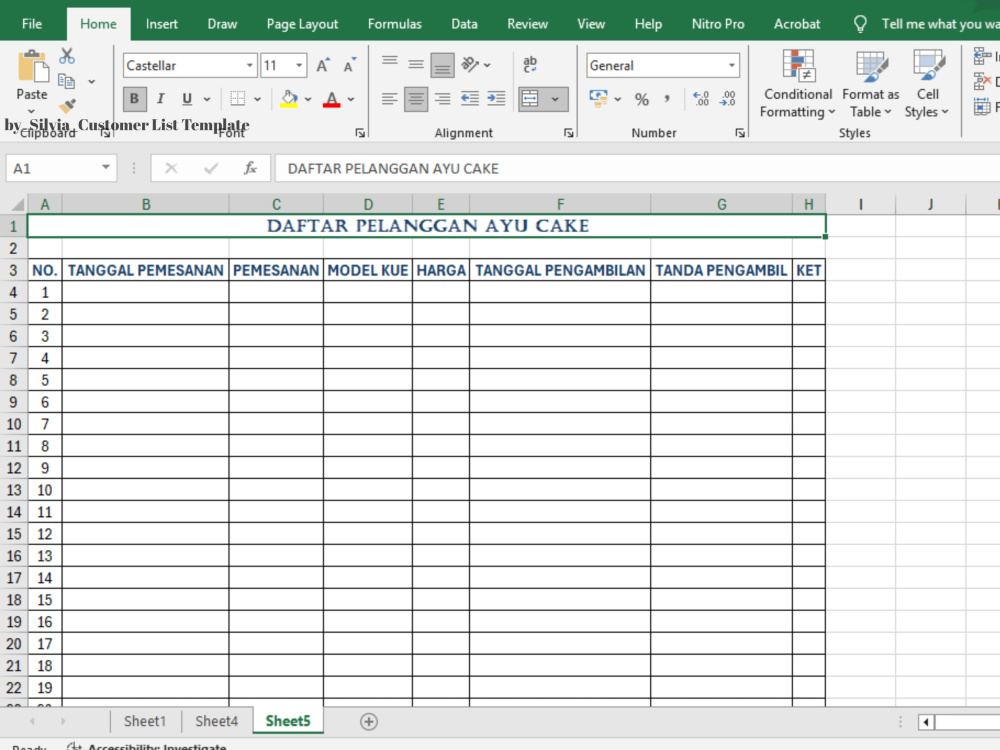Click the Paste clipboard icon

click(32, 68)
